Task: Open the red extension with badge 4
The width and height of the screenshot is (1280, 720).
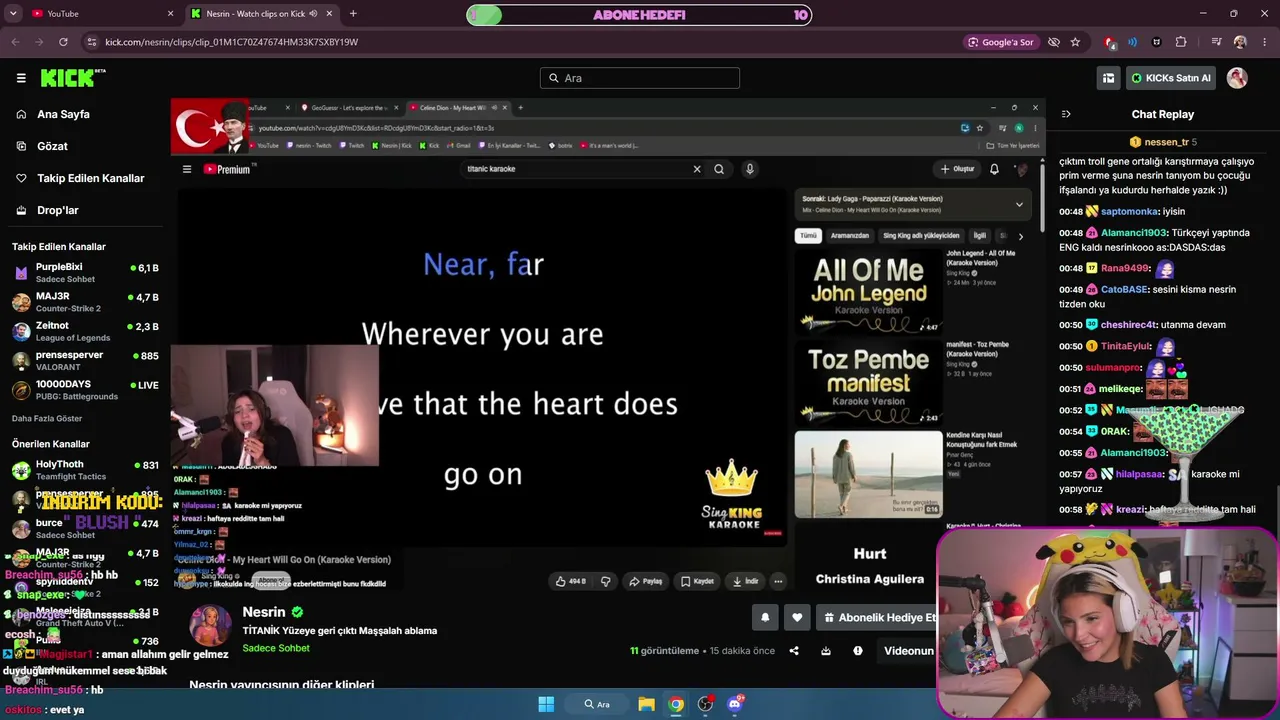Action: tap(1110, 42)
